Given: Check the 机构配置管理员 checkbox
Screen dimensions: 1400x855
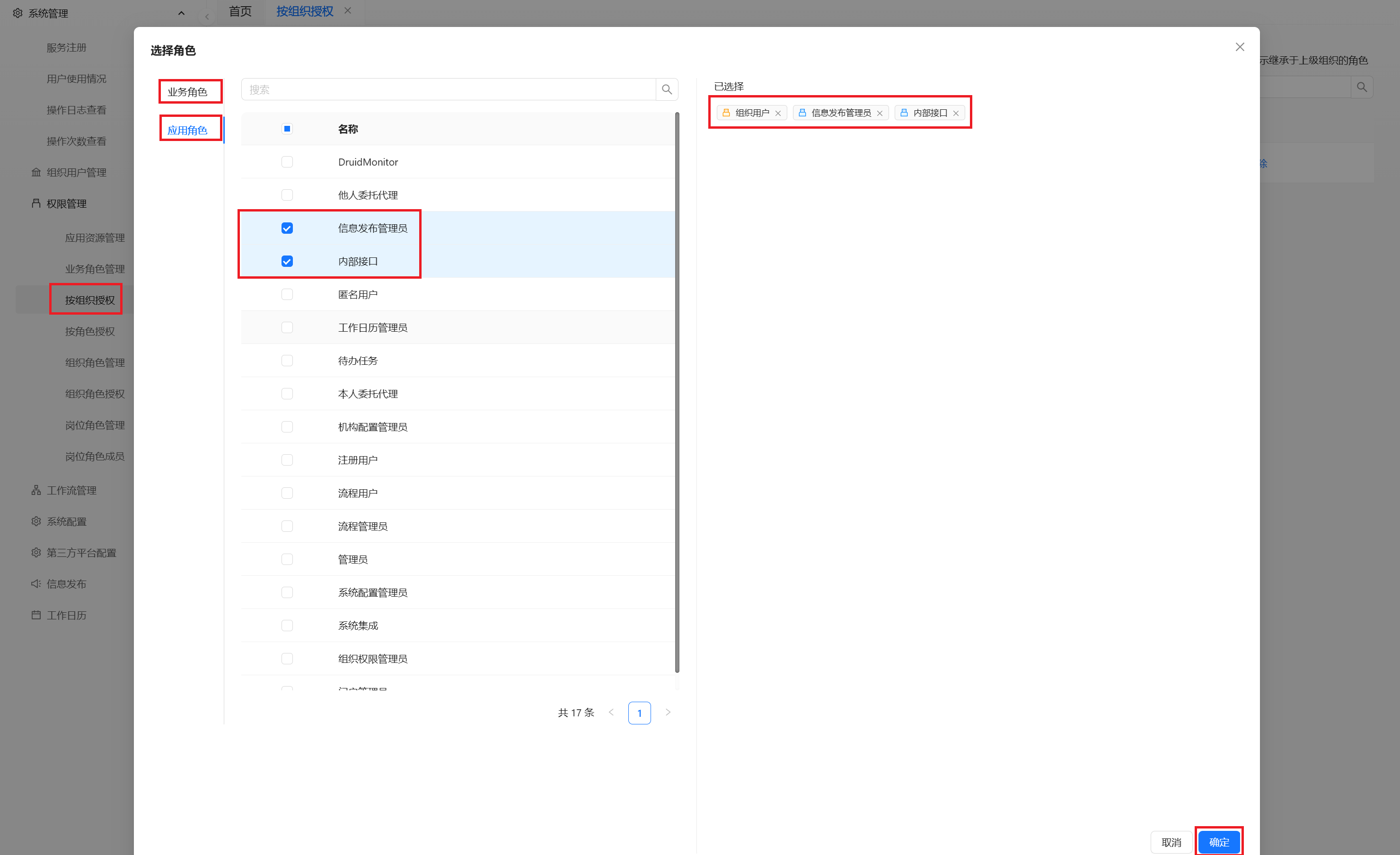Looking at the screenshot, I should [x=287, y=427].
